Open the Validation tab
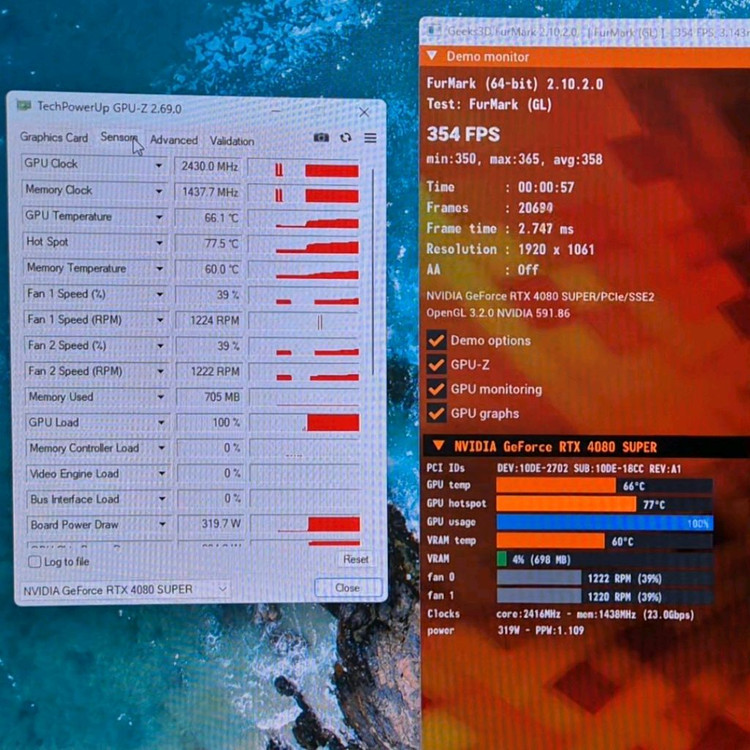This screenshot has width=750, height=750. point(232,141)
